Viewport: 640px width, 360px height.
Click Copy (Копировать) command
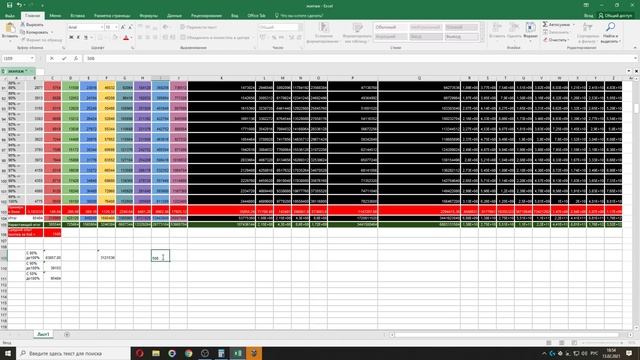click(34, 32)
